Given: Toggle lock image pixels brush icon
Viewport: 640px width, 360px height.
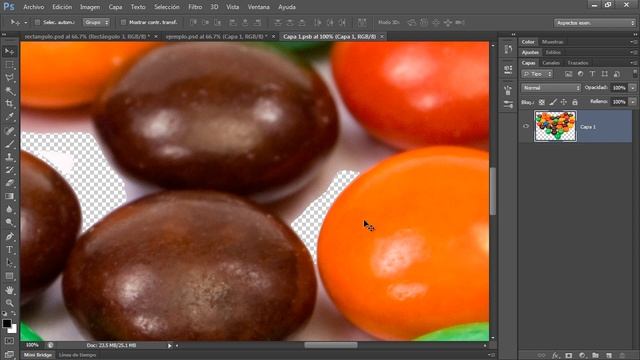Looking at the screenshot, I should [x=553, y=102].
